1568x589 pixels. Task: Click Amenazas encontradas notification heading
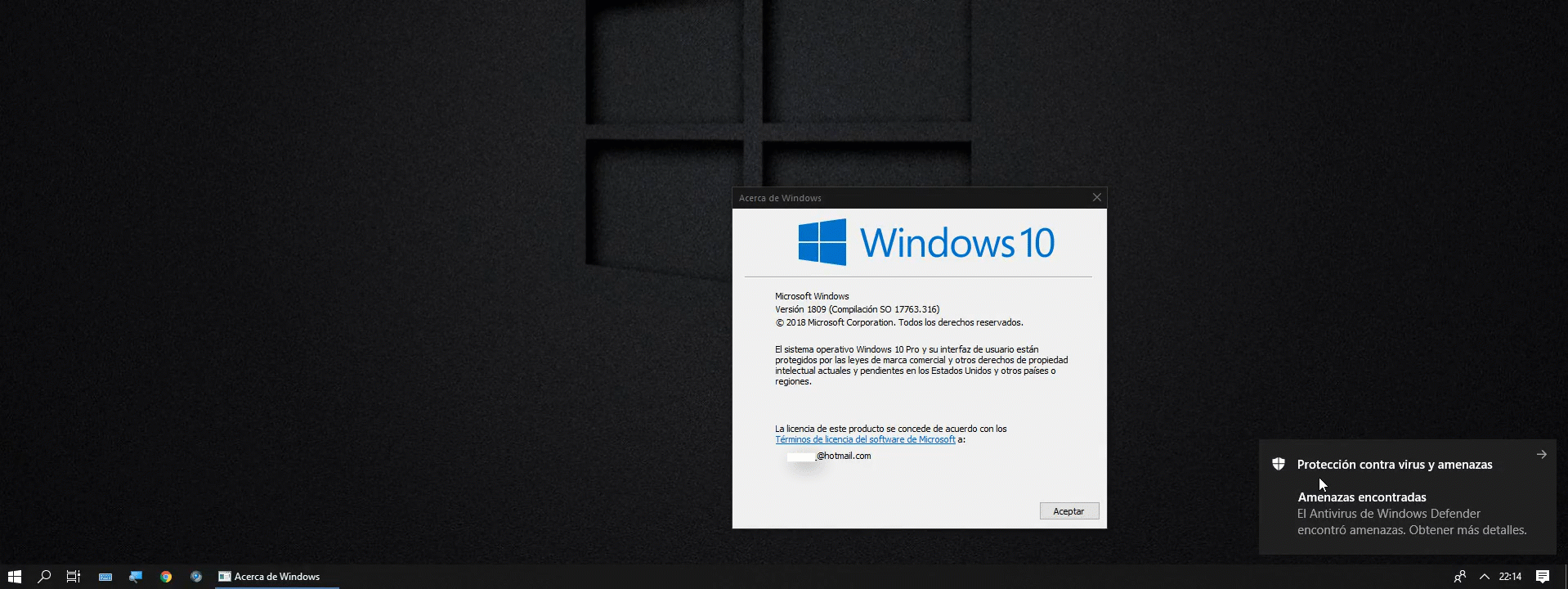pyautogui.click(x=1362, y=497)
